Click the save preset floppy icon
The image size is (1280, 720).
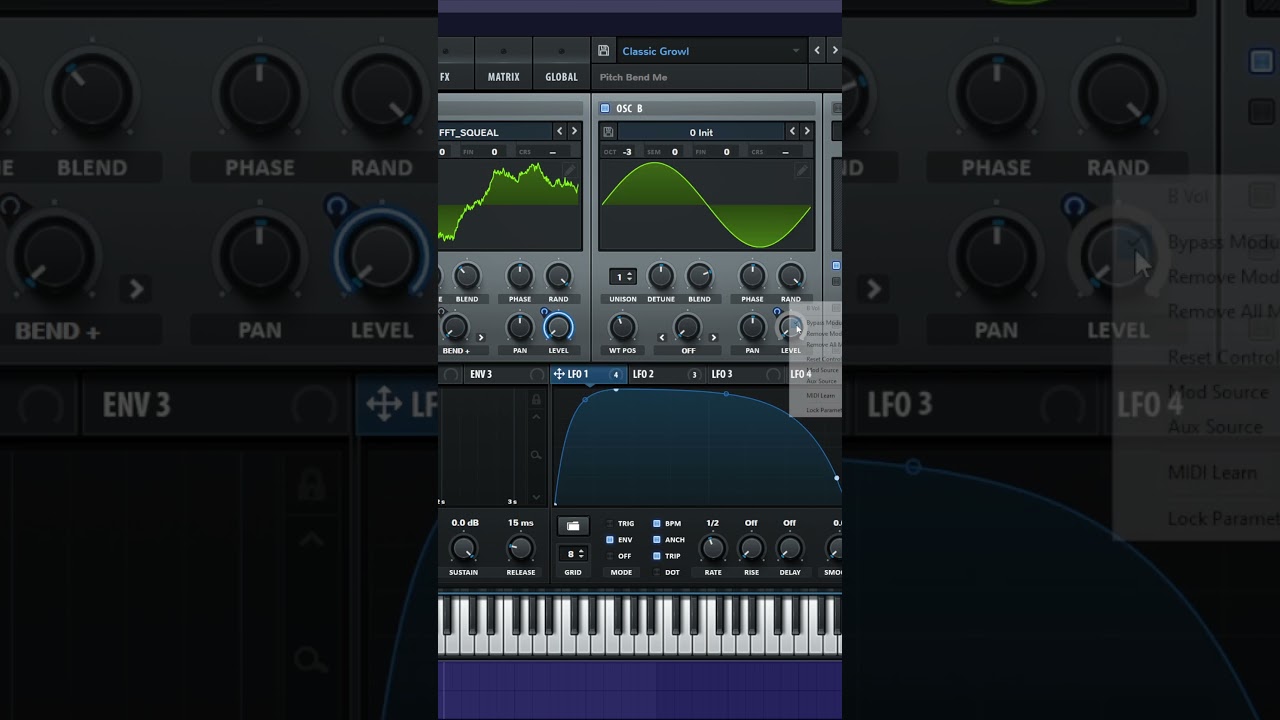coord(603,51)
